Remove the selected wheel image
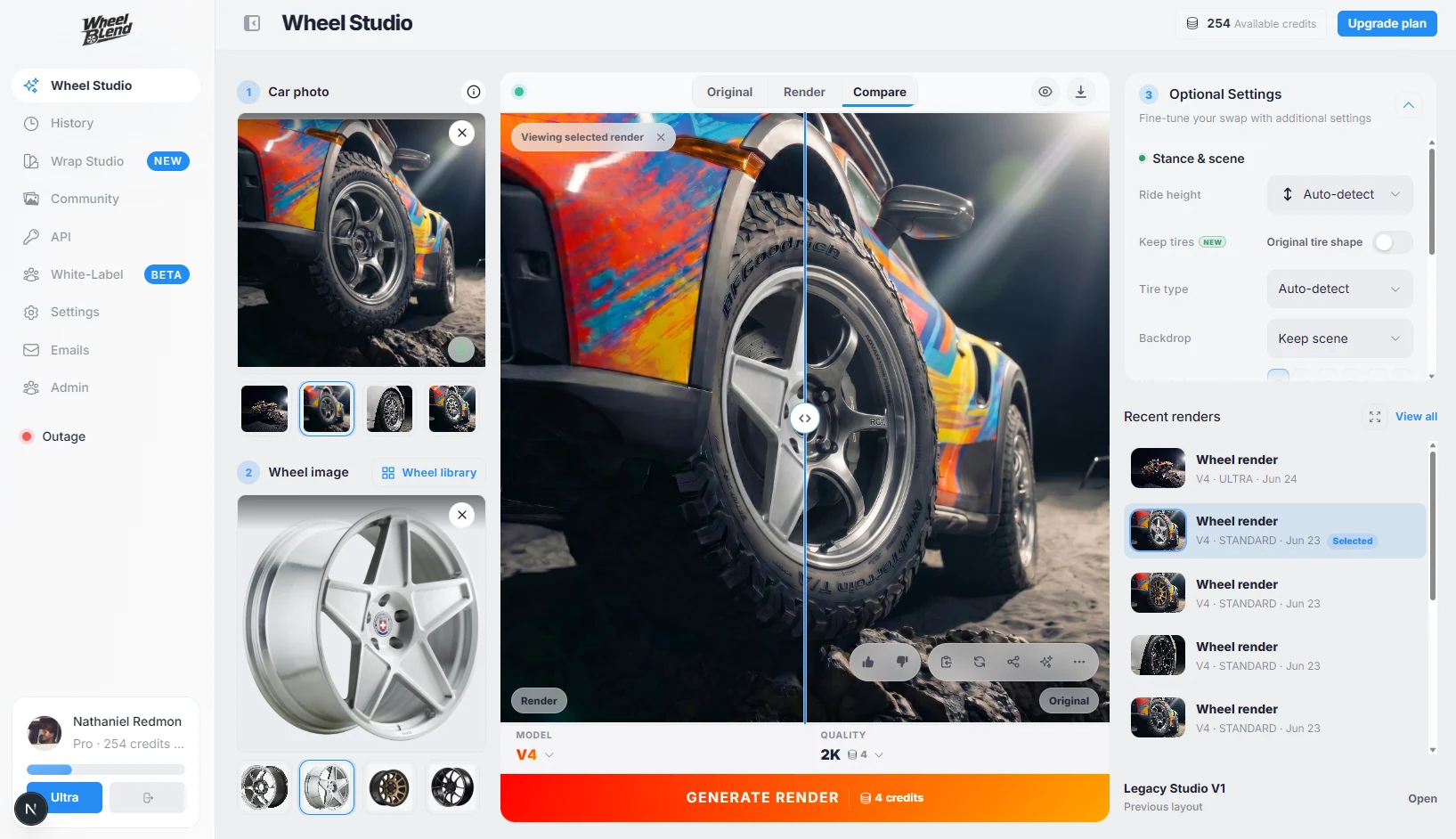1456x839 pixels. pyautogui.click(x=461, y=515)
